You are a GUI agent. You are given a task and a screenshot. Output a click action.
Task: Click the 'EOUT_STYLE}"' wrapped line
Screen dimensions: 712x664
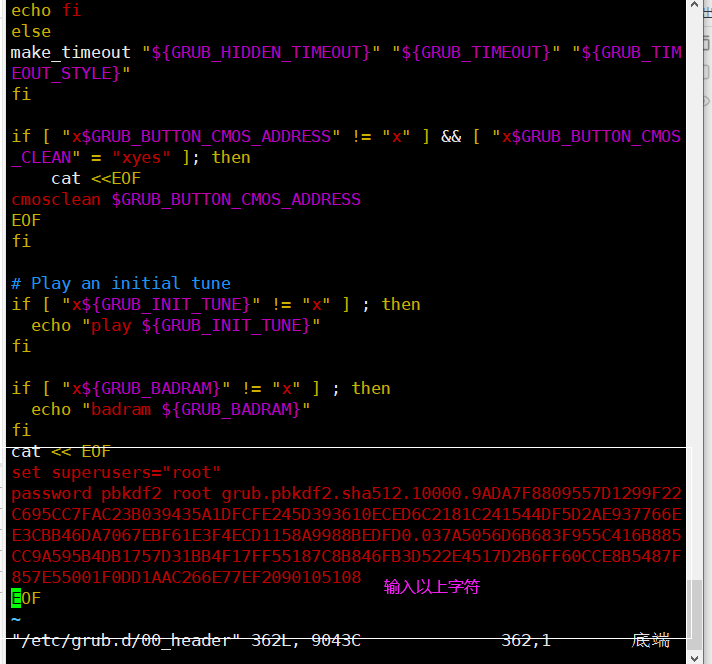[70, 74]
